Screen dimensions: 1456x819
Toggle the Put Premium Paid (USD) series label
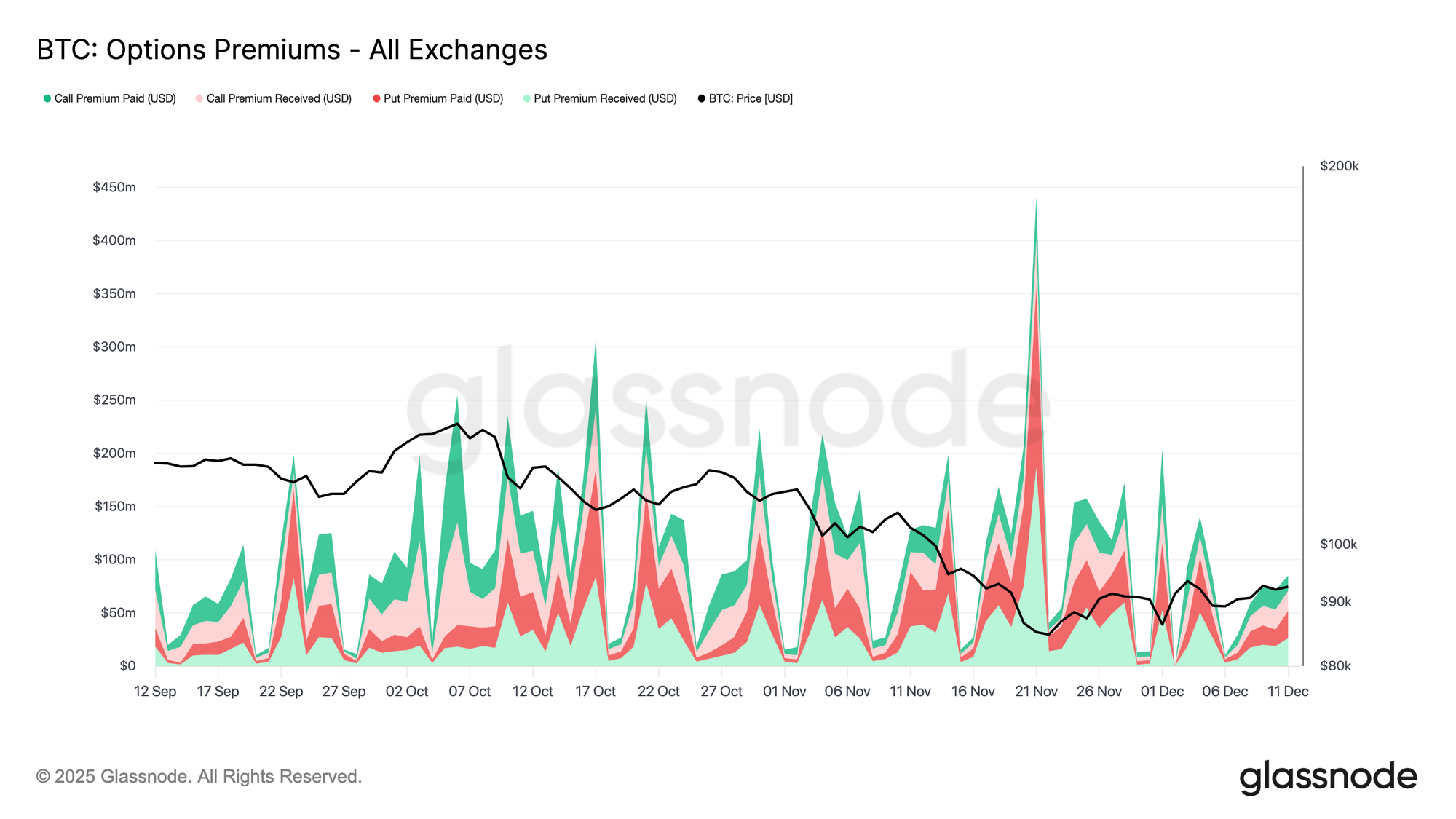(x=443, y=98)
